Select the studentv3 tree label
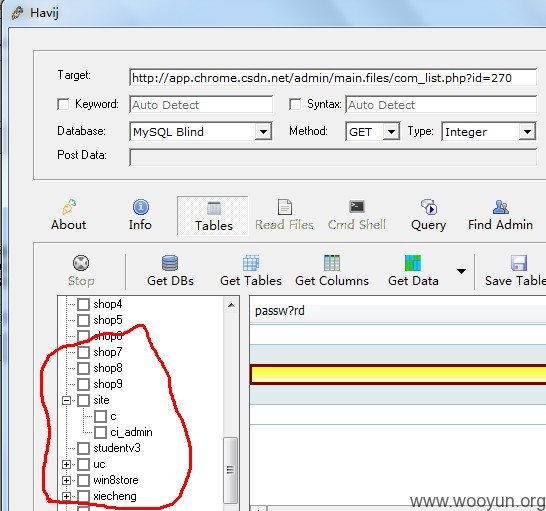The height and width of the screenshot is (511, 546). click(117, 448)
